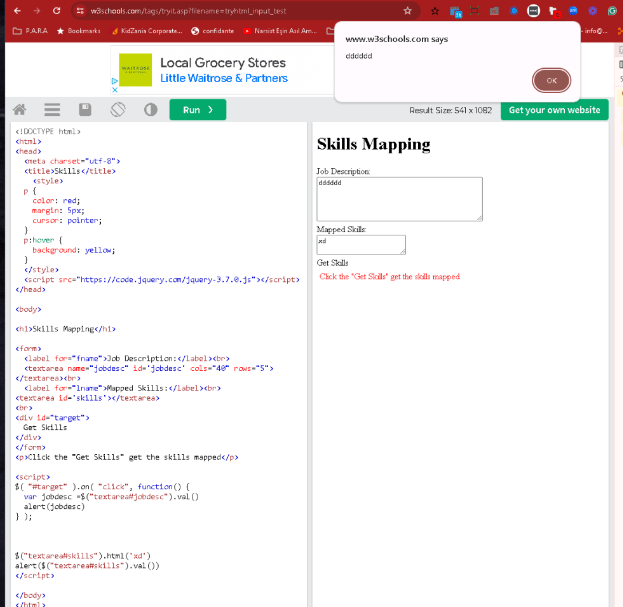Viewport: 623px width, 607px height.
Task: Open the white circled dark extension icon
Action: (533, 11)
